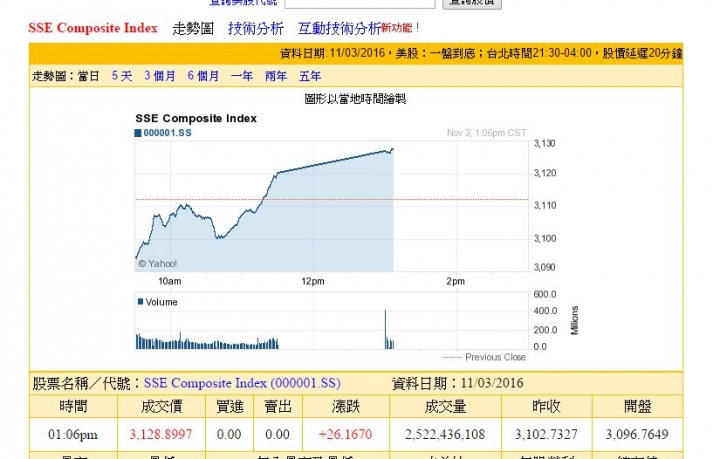Click the 買進 column header
The height and width of the screenshot is (459, 720).
(230, 406)
